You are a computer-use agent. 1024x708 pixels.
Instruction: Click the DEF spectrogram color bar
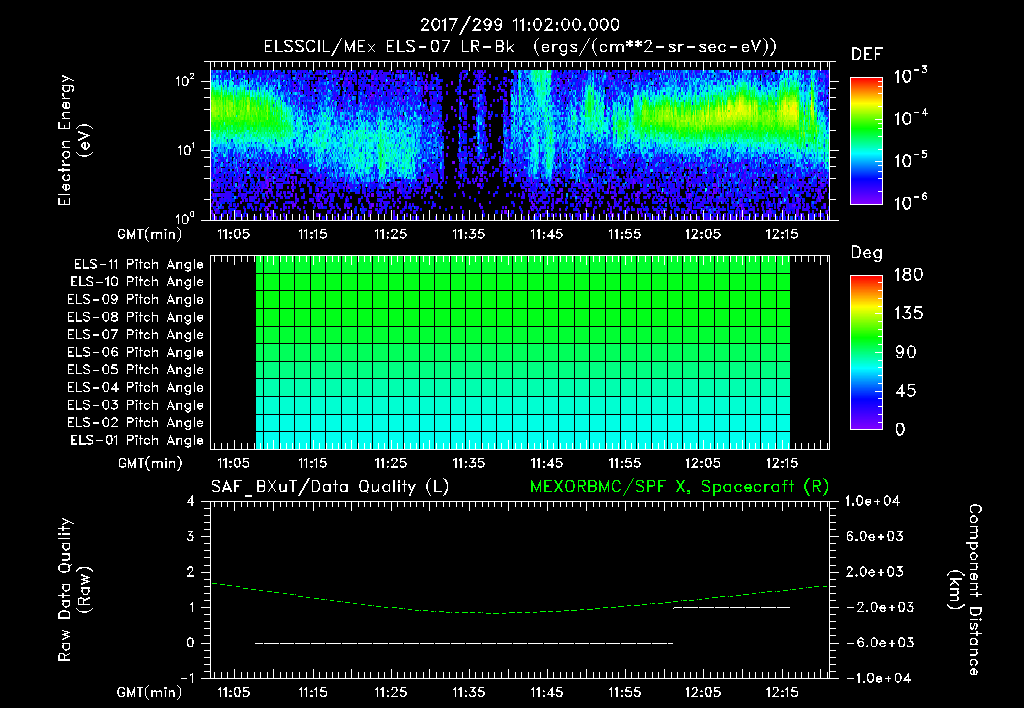click(x=866, y=141)
